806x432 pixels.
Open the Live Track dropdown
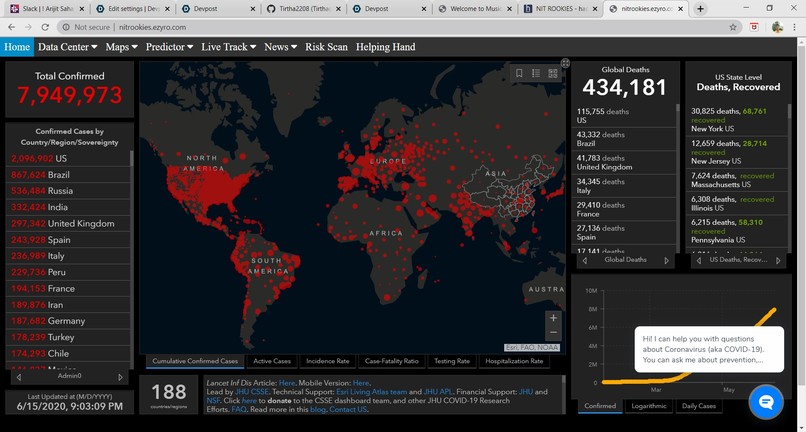coord(229,47)
